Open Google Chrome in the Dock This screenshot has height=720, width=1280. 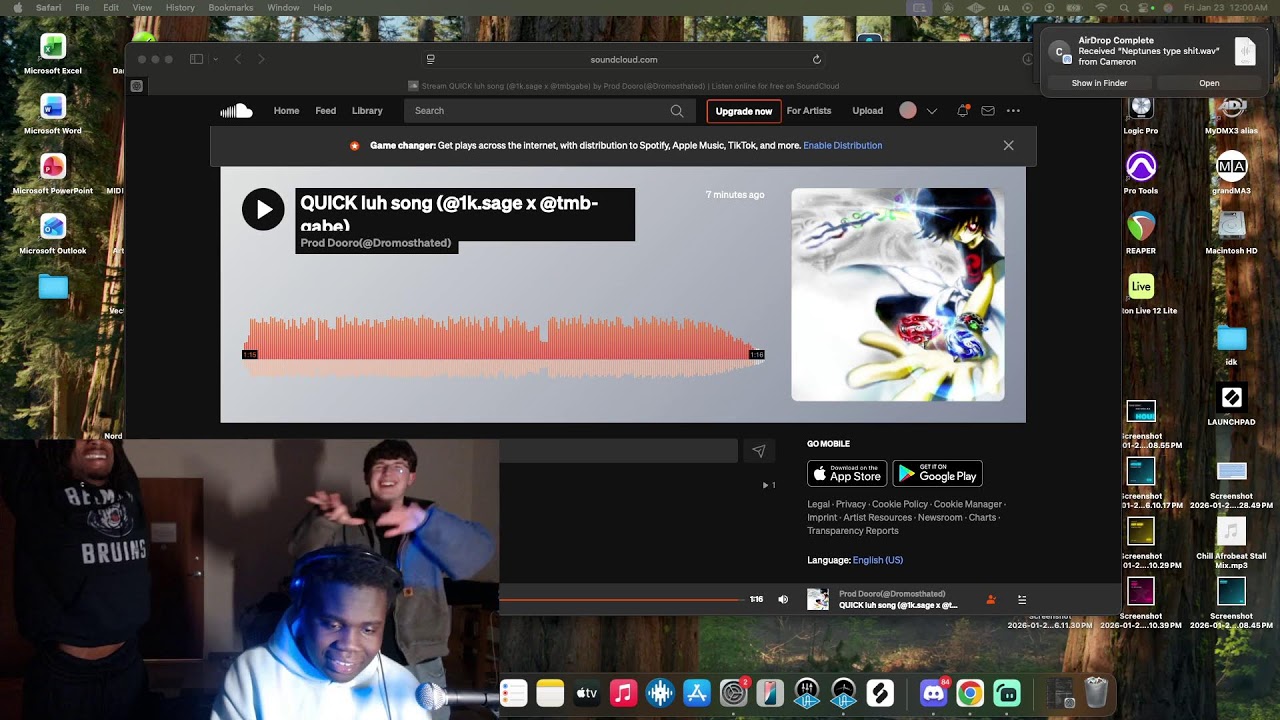(x=969, y=693)
